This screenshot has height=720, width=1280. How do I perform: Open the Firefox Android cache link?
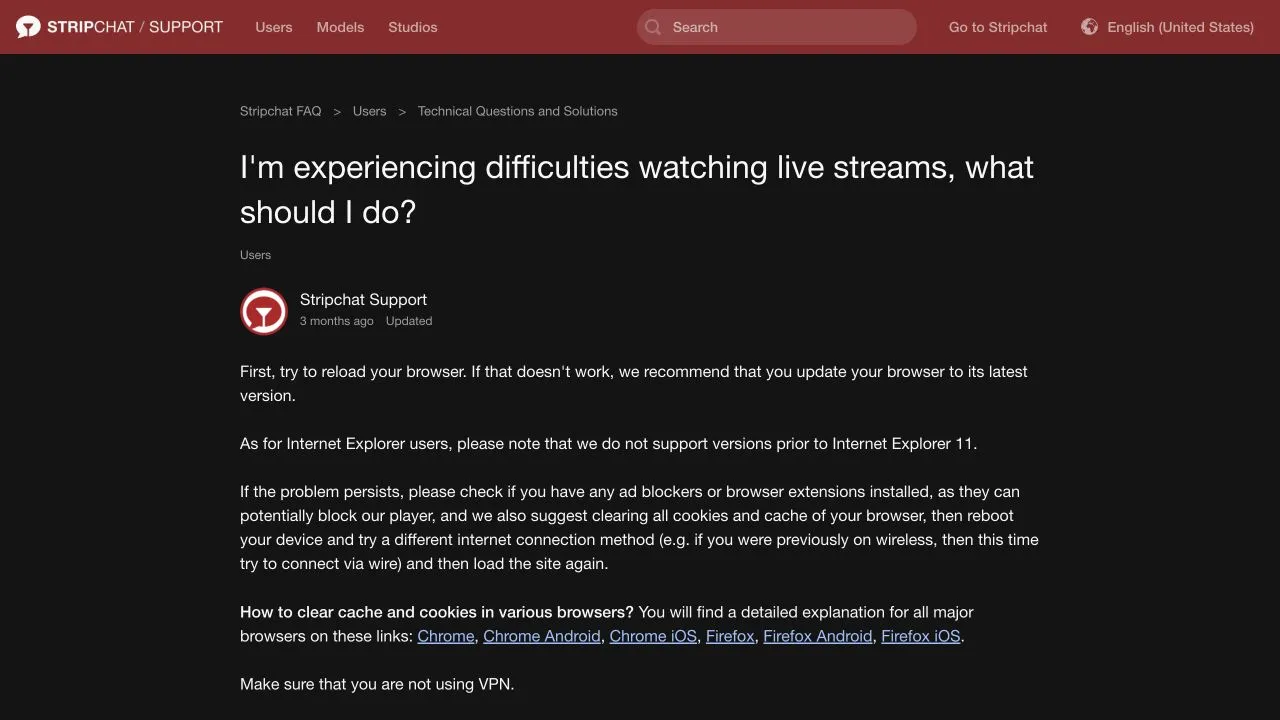[818, 636]
